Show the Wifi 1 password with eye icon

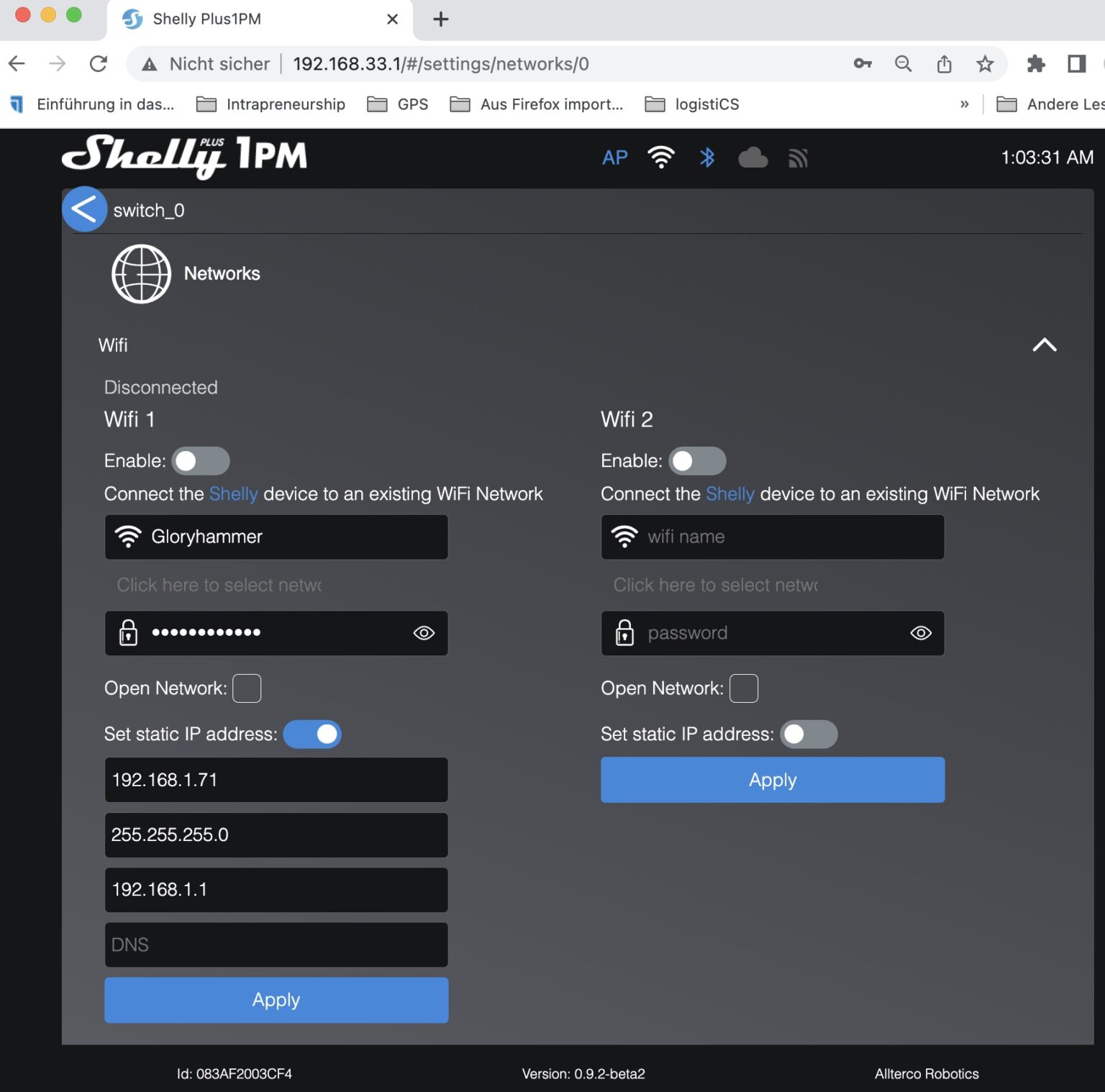424,633
